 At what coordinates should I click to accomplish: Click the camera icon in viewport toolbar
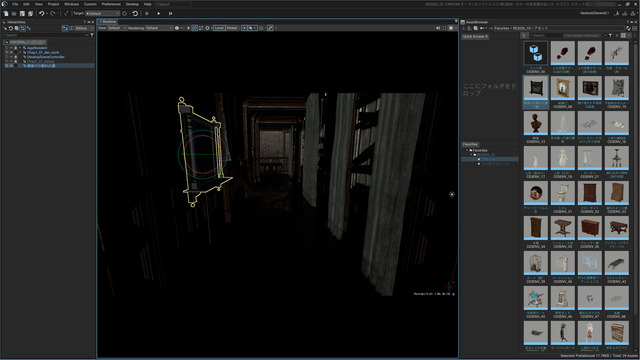pyautogui.click(x=177, y=28)
